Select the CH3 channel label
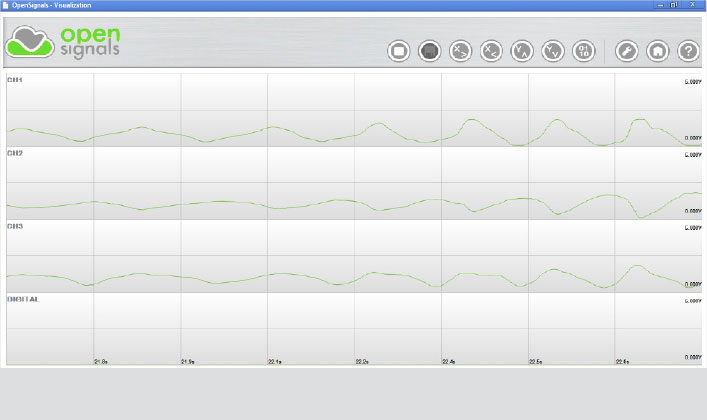 click(x=15, y=227)
